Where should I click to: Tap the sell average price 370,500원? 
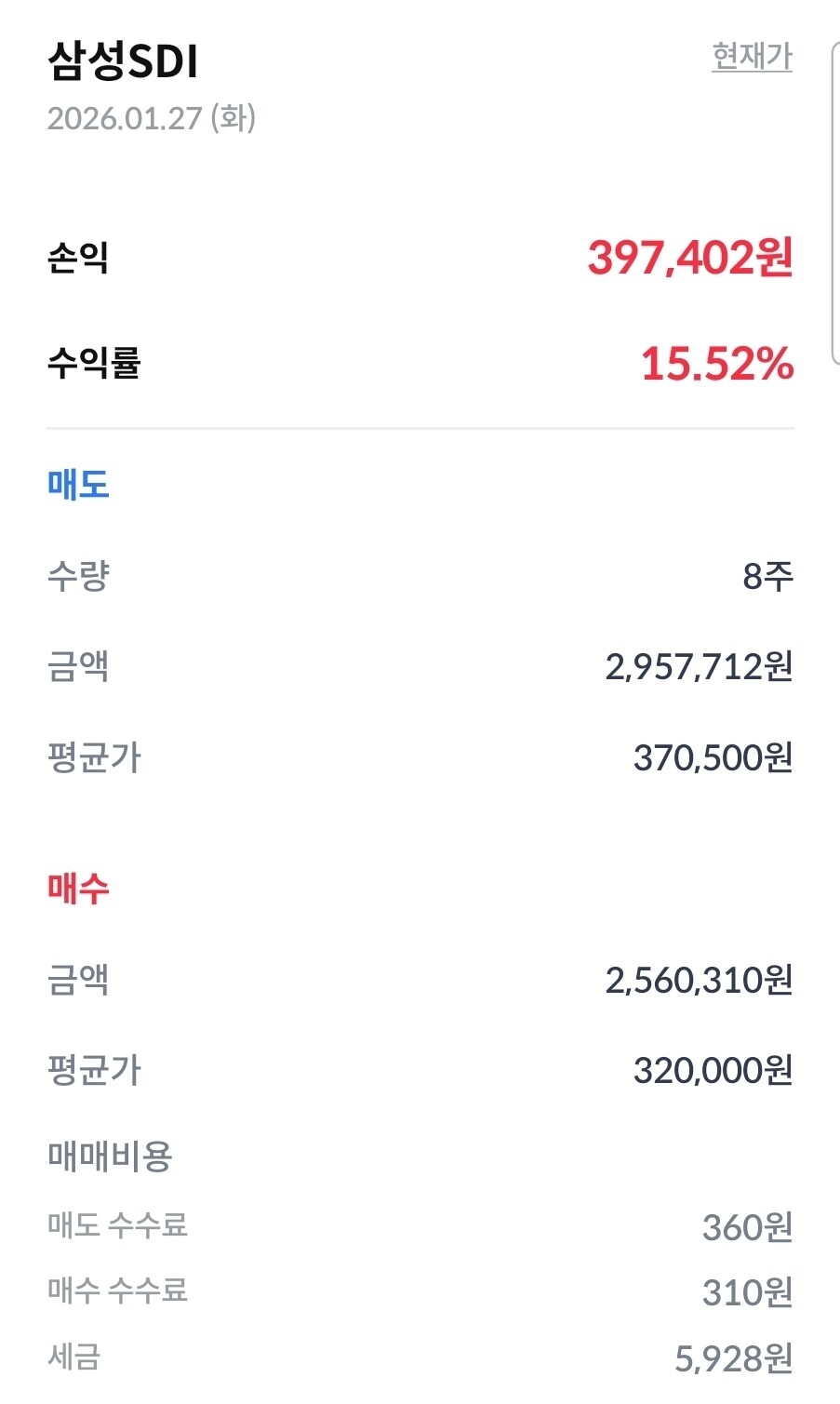point(713,758)
